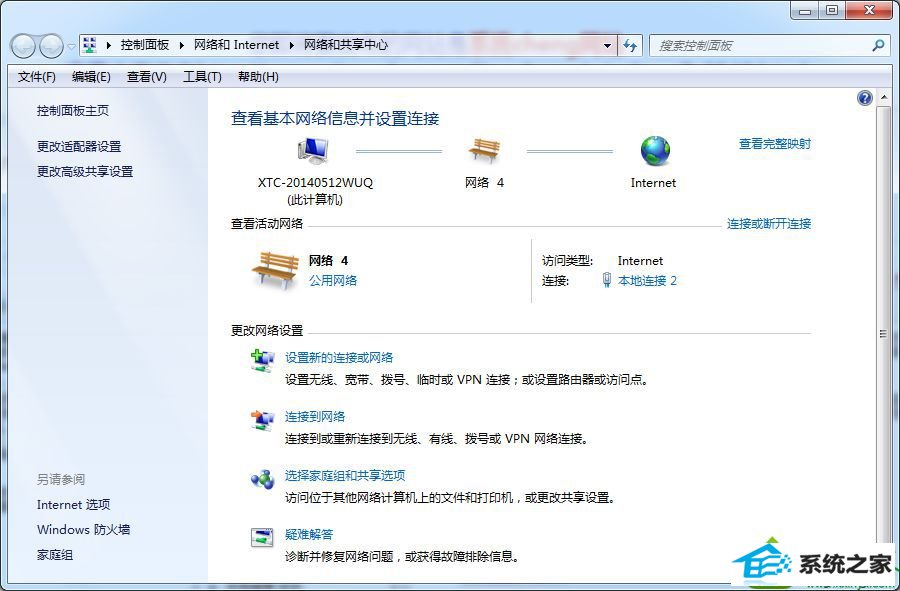
Task: Open the address bar history dropdown
Action: pos(607,45)
